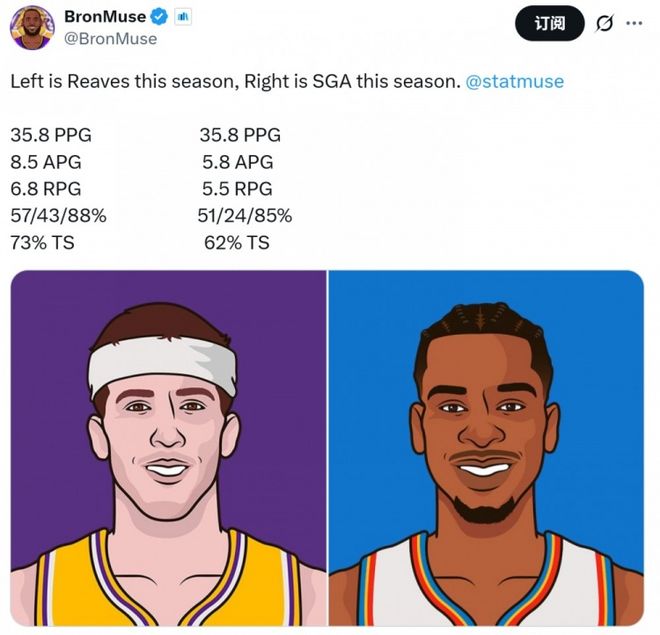Click the 5.8 APG stat line
The width and height of the screenshot is (660, 635).
[236, 162]
